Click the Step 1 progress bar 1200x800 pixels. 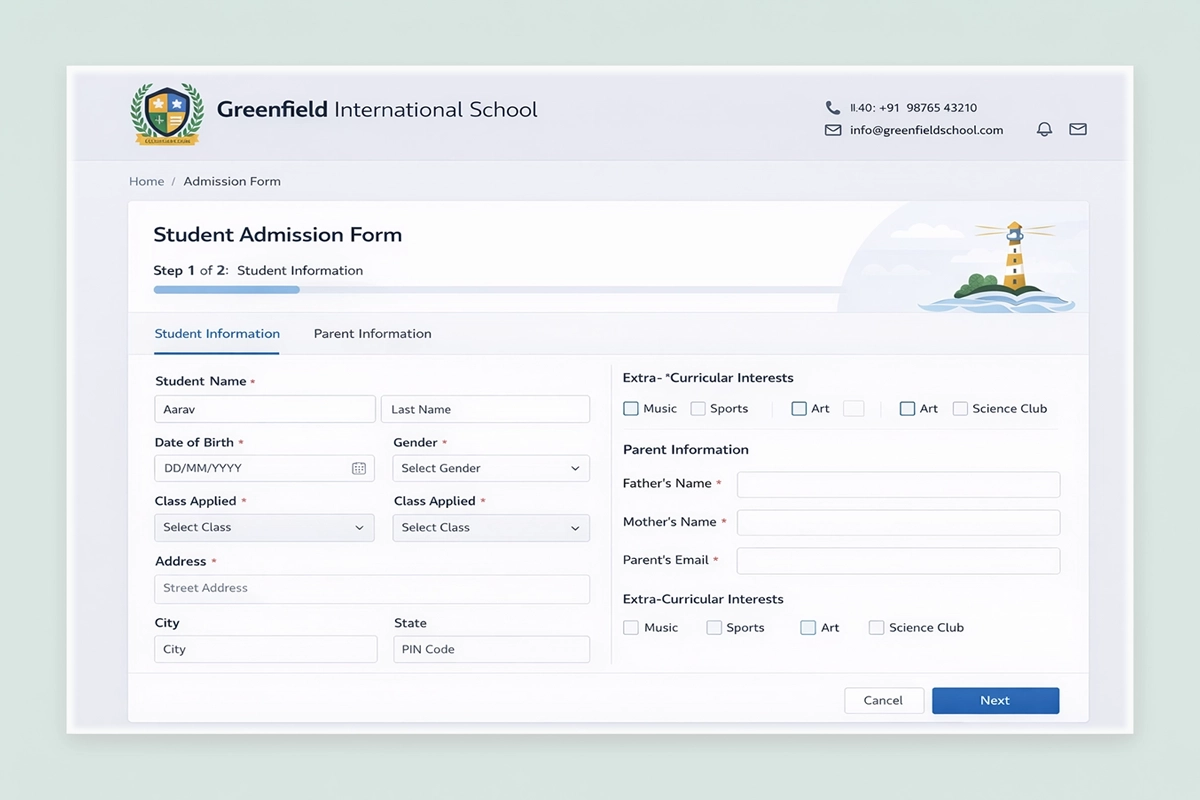click(226, 289)
